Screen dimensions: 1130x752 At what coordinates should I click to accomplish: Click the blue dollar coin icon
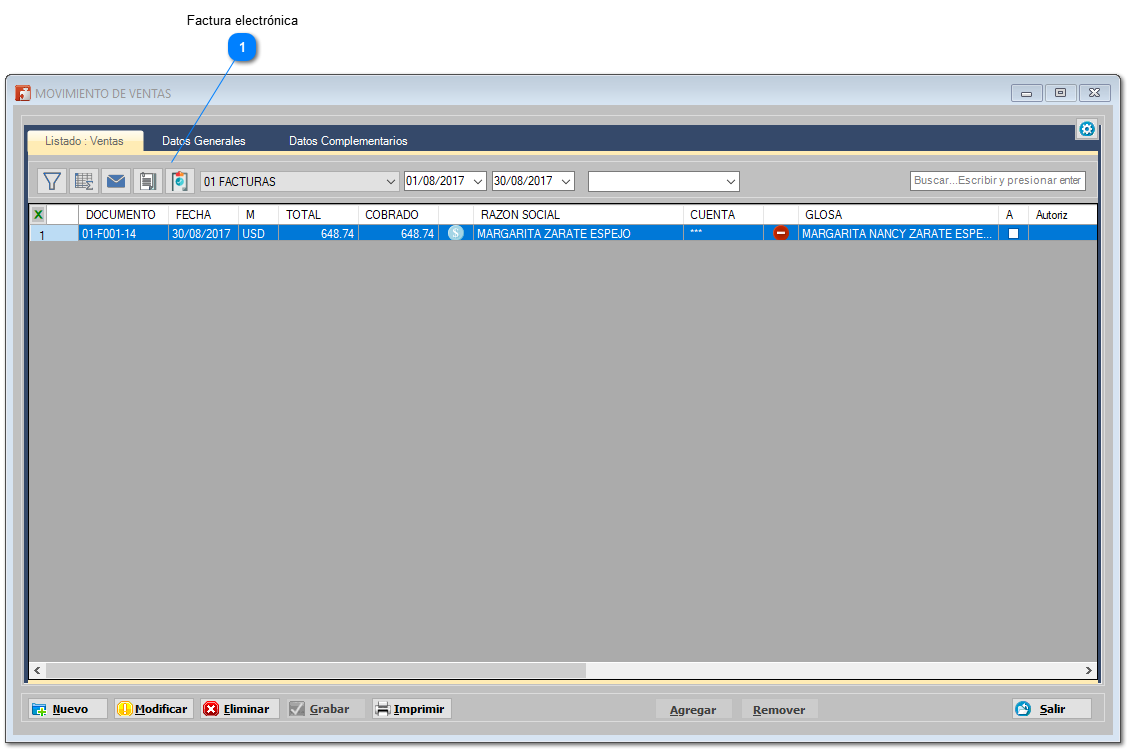pos(455,233)
